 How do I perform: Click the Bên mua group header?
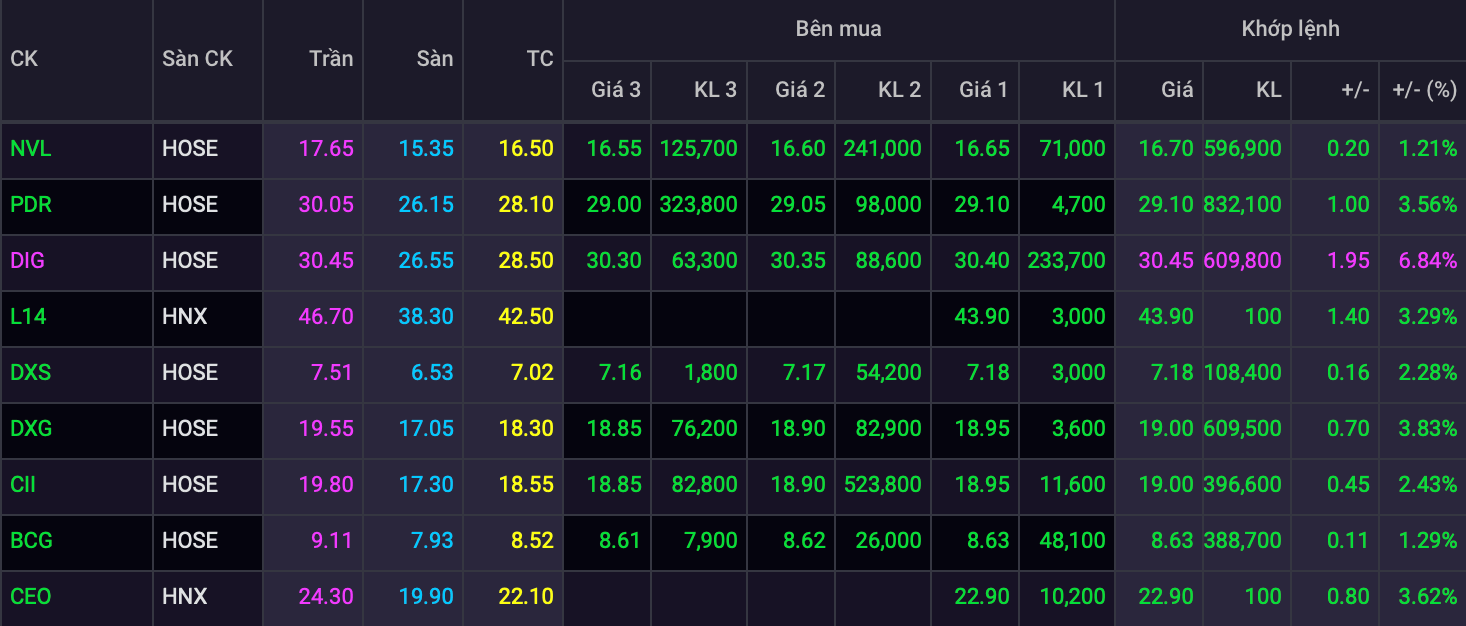(x=839, y=29)
